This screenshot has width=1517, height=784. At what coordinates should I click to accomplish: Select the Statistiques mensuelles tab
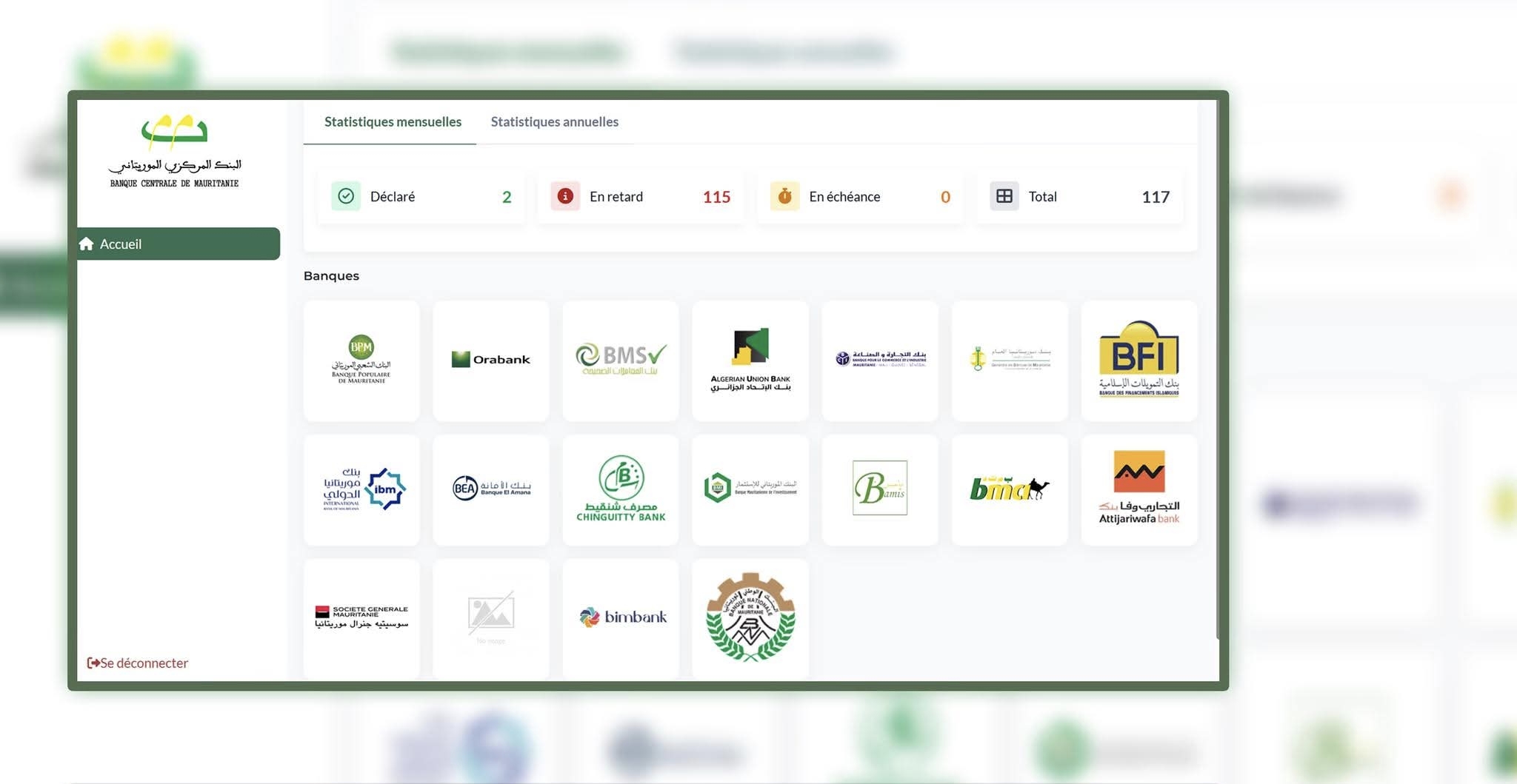393,122
